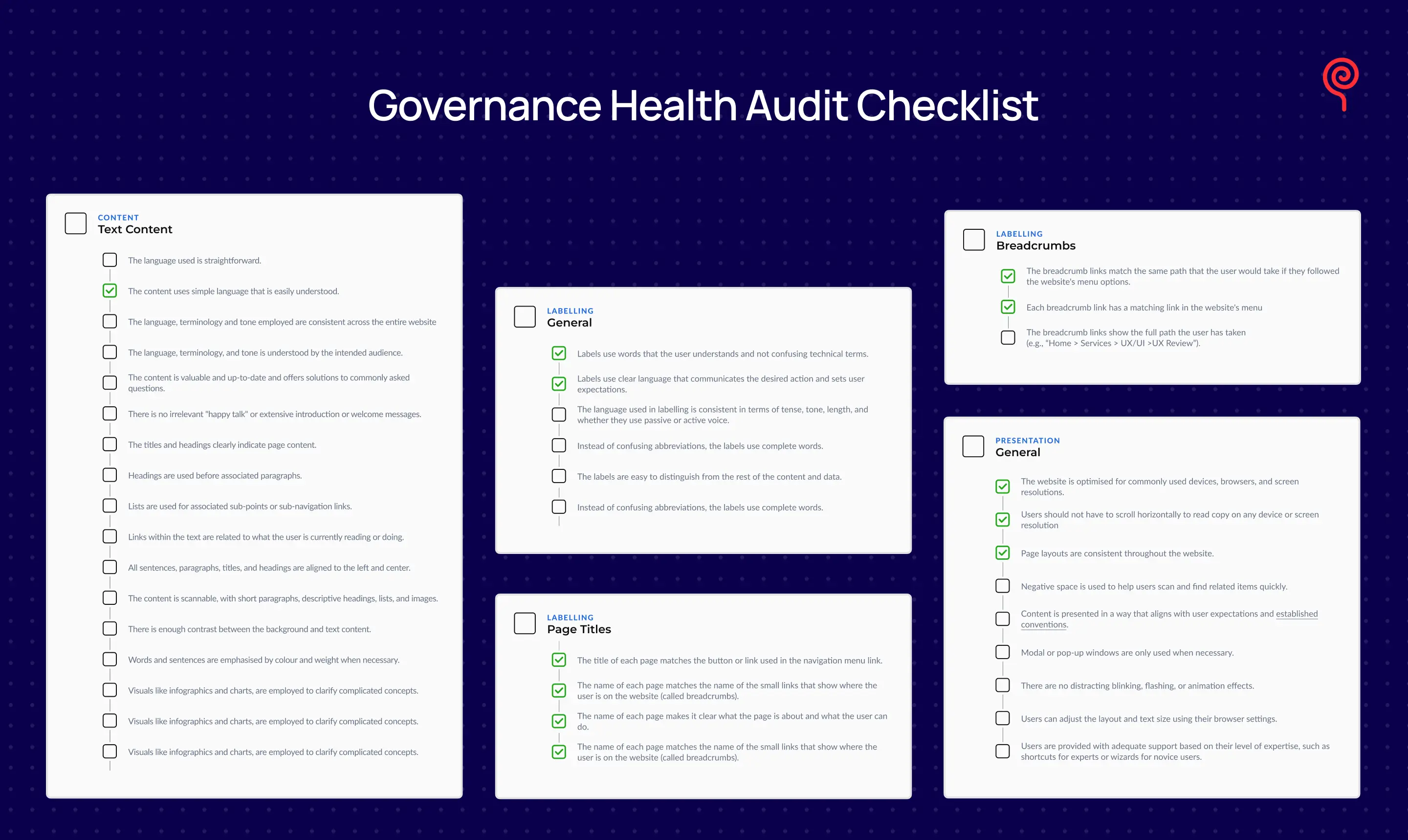Check "The titles and headings clearly indicate page content"
The width and height of the screenshot is (1408, 840).
(110, 444)
